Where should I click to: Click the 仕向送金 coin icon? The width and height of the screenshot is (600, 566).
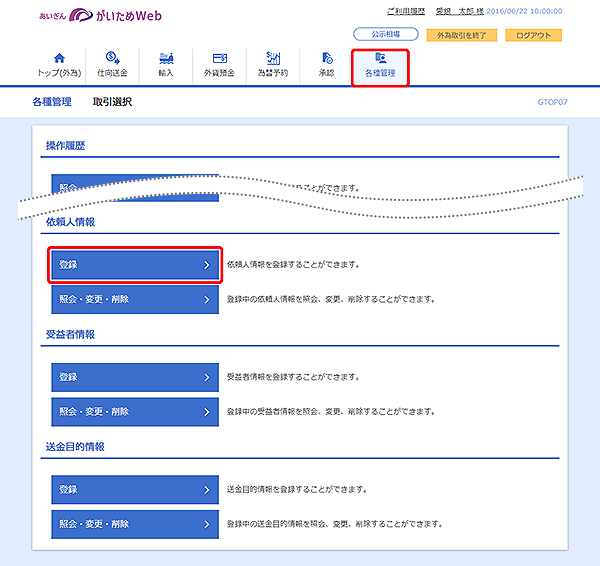click(112, 58)
